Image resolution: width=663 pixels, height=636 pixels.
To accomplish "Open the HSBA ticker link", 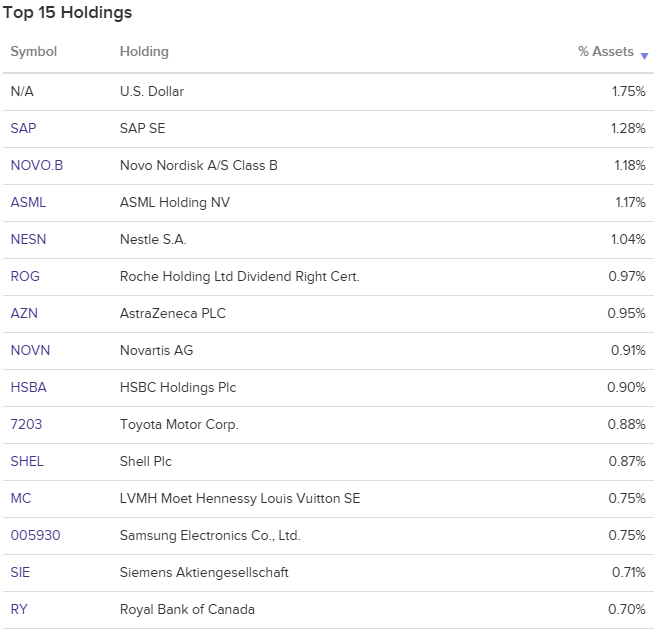I will 28,387.
